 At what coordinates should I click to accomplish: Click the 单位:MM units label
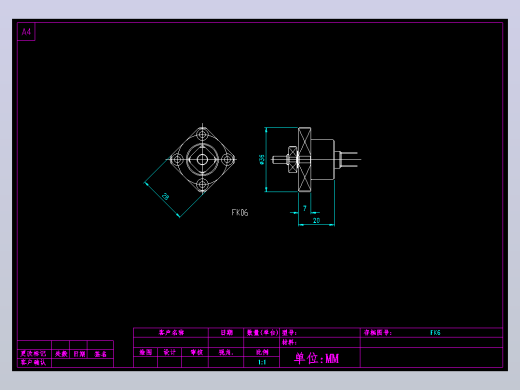click(x=316, y=358)
